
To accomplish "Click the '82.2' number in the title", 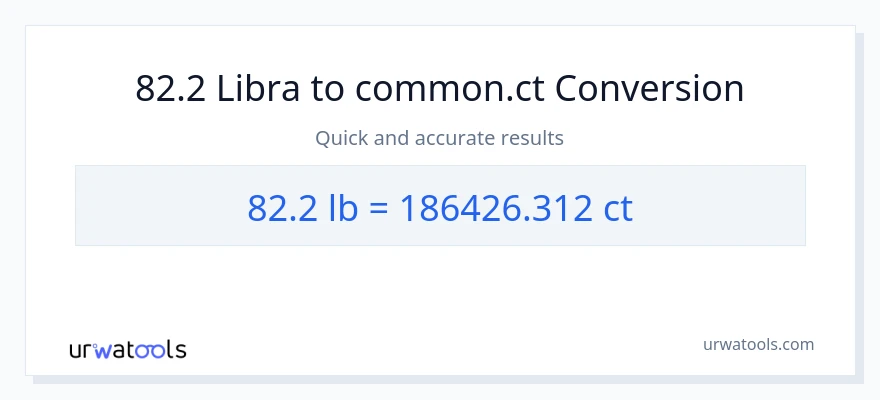I will pyautogui.click(x=168, y=89).
